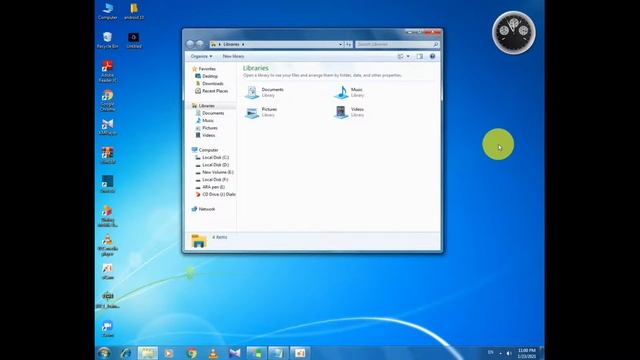Expand the arrow after Libraries in address bar
This screenshot has width=640, height=360.
pyautogui.click(x=243, y=44)
